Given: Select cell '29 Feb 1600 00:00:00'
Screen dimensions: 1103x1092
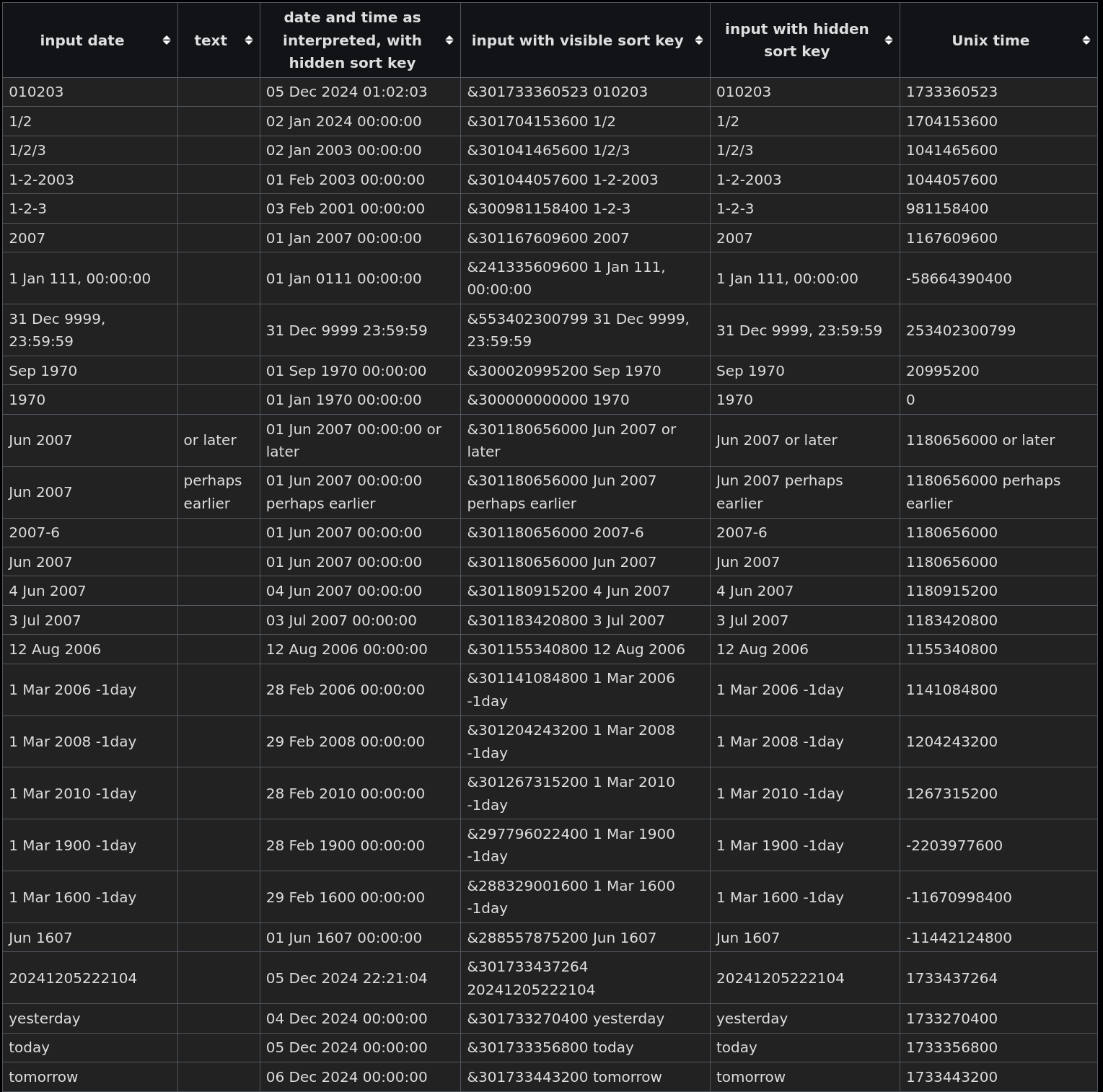Looking at the screenshot, I should click(x=360, y=897).
